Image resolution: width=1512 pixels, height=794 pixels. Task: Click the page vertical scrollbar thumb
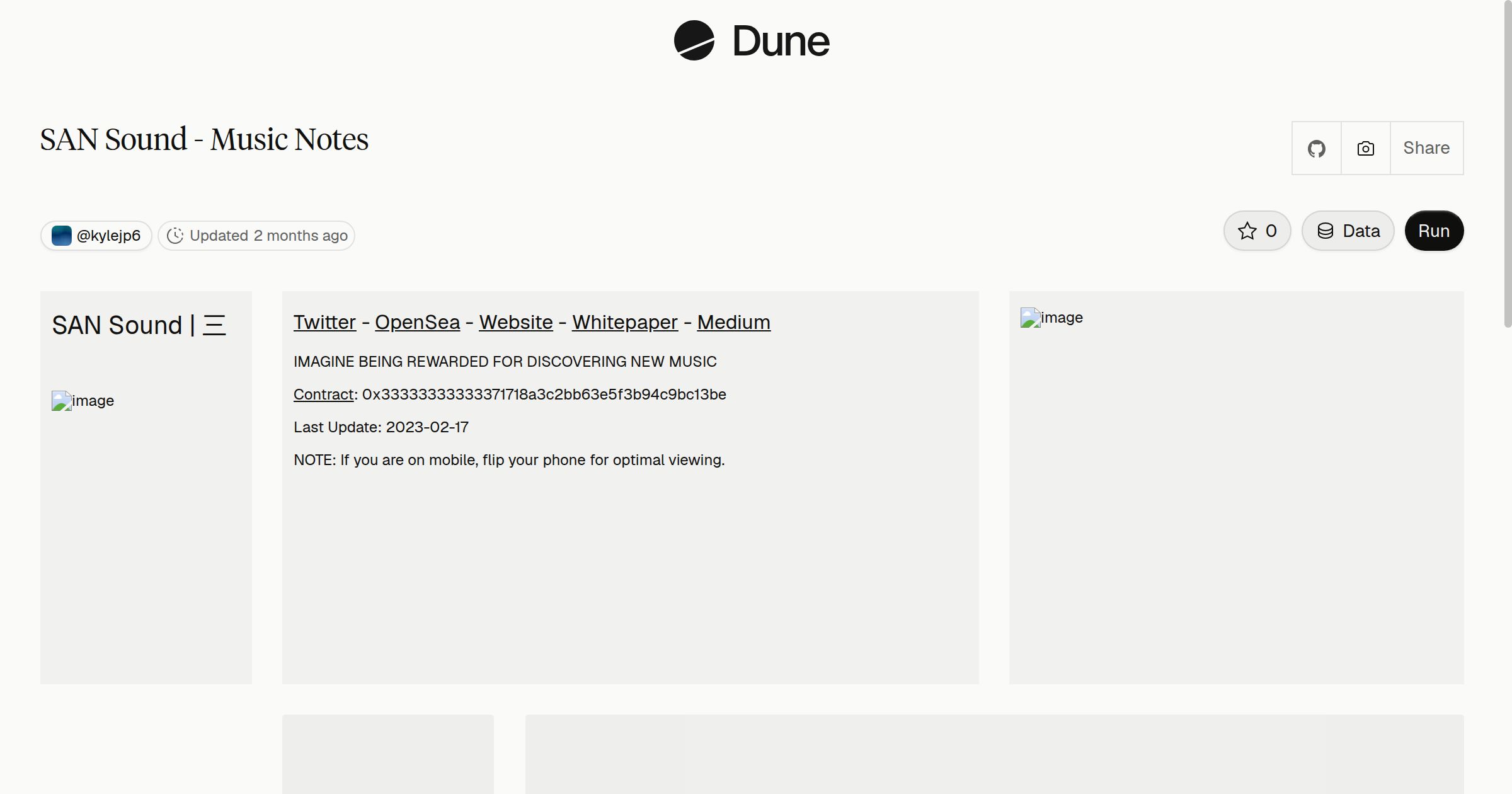coord(1508,164)
